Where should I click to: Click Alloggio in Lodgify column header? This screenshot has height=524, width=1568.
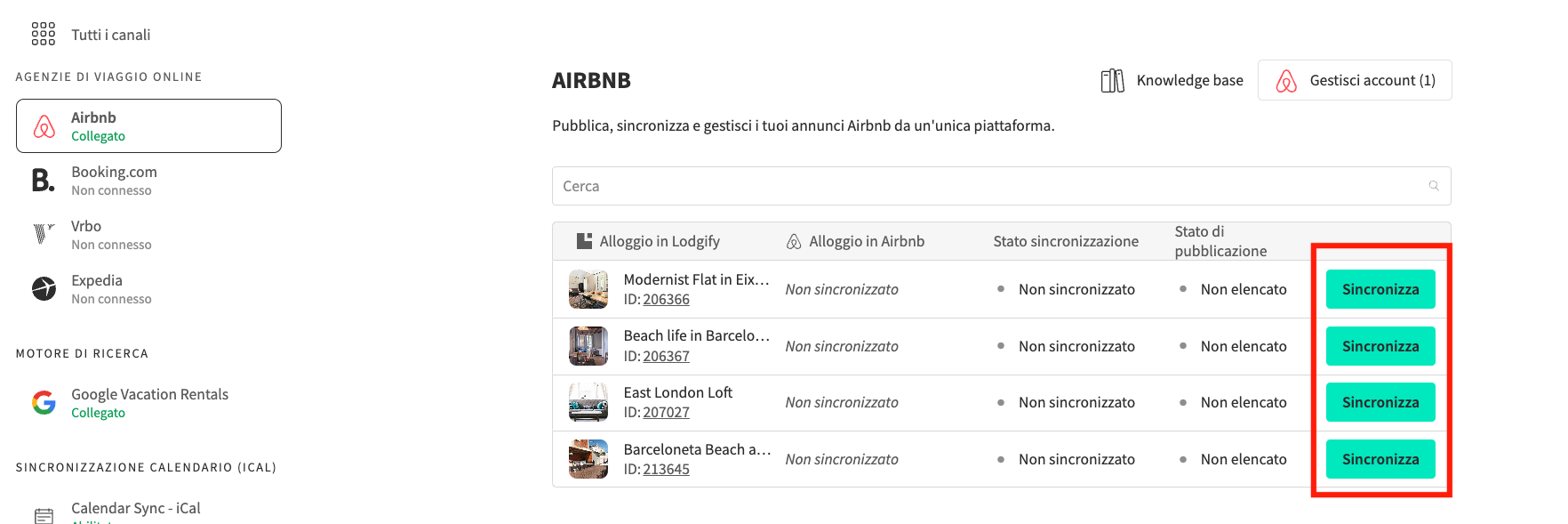[x=660, y=241]
